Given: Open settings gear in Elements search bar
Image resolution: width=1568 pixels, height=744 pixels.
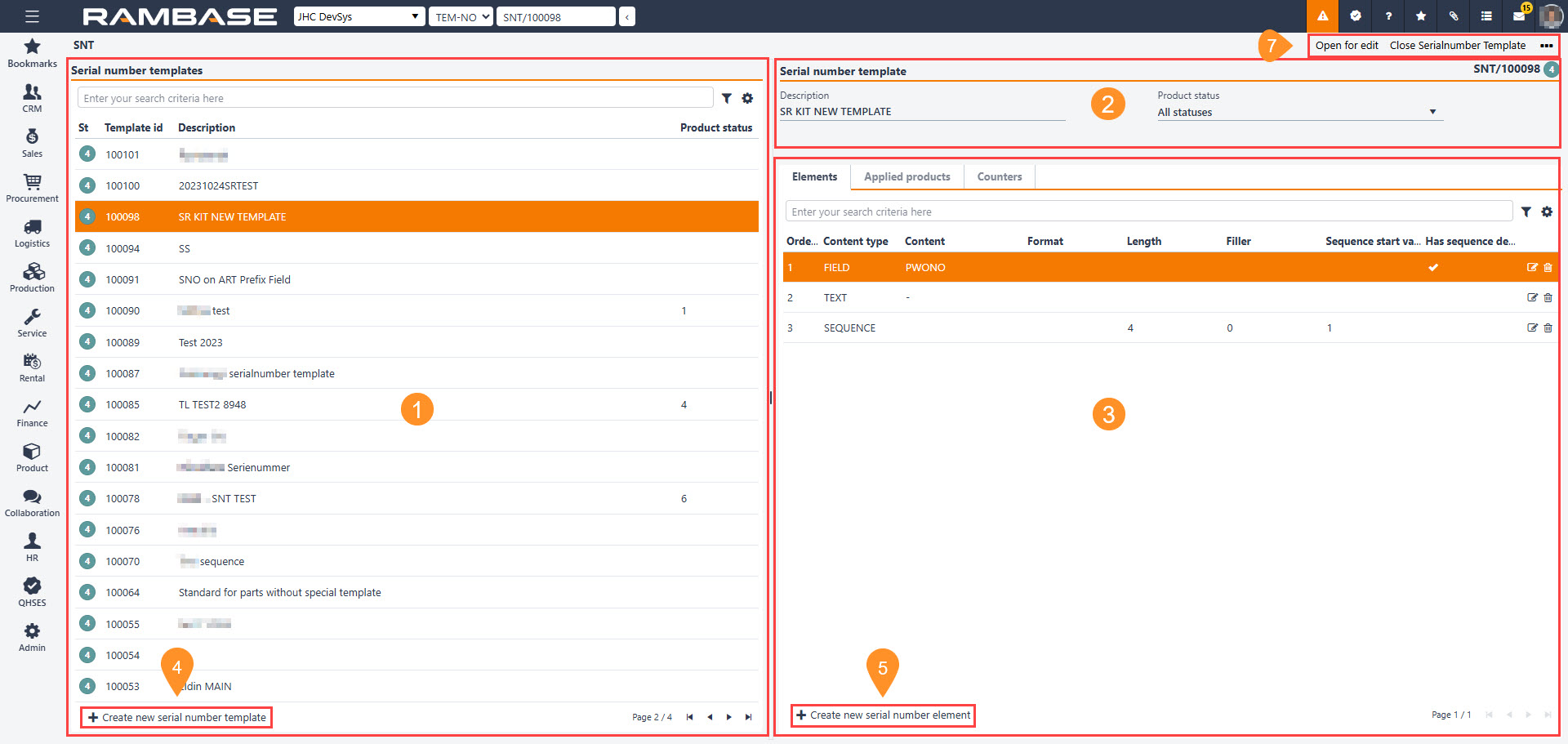Looking at the screenshot, I should pyautogui.click(x=1547, y=212).
